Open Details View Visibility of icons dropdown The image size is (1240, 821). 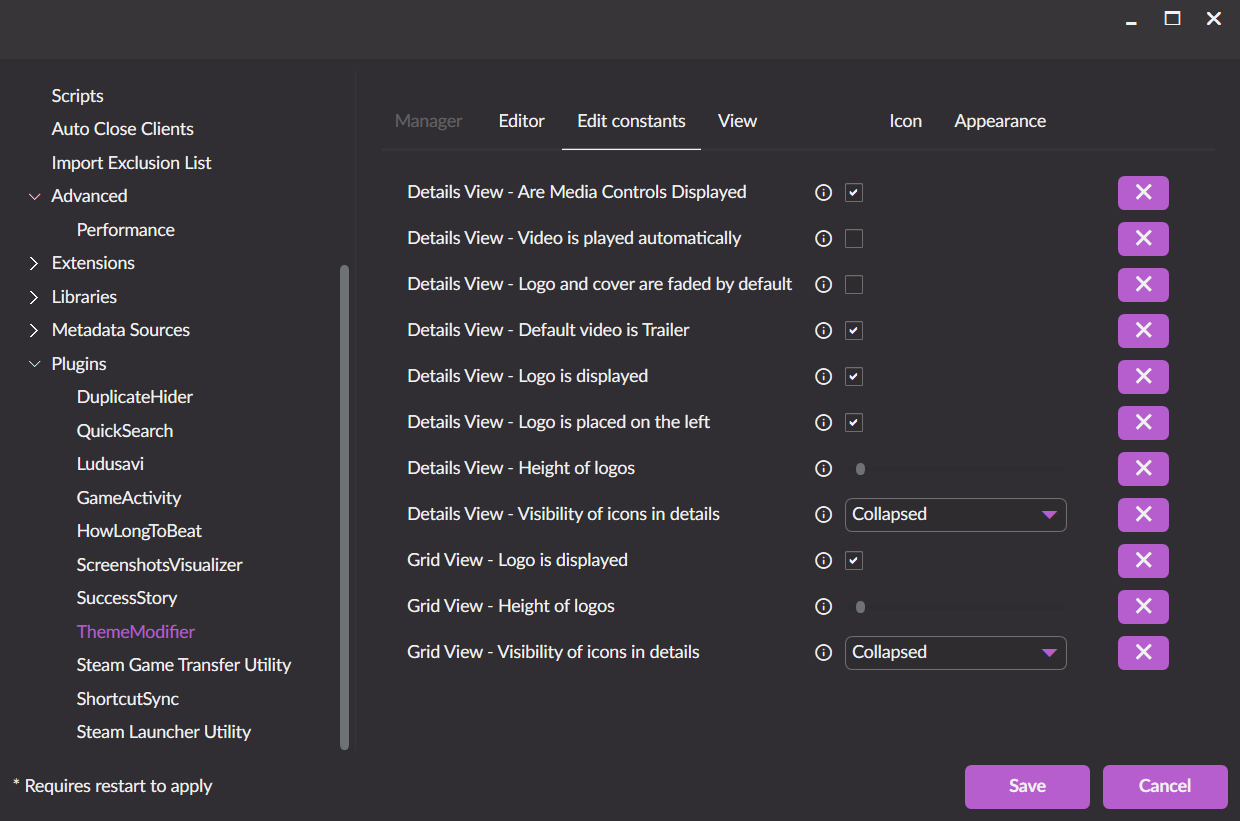[955, 515]
